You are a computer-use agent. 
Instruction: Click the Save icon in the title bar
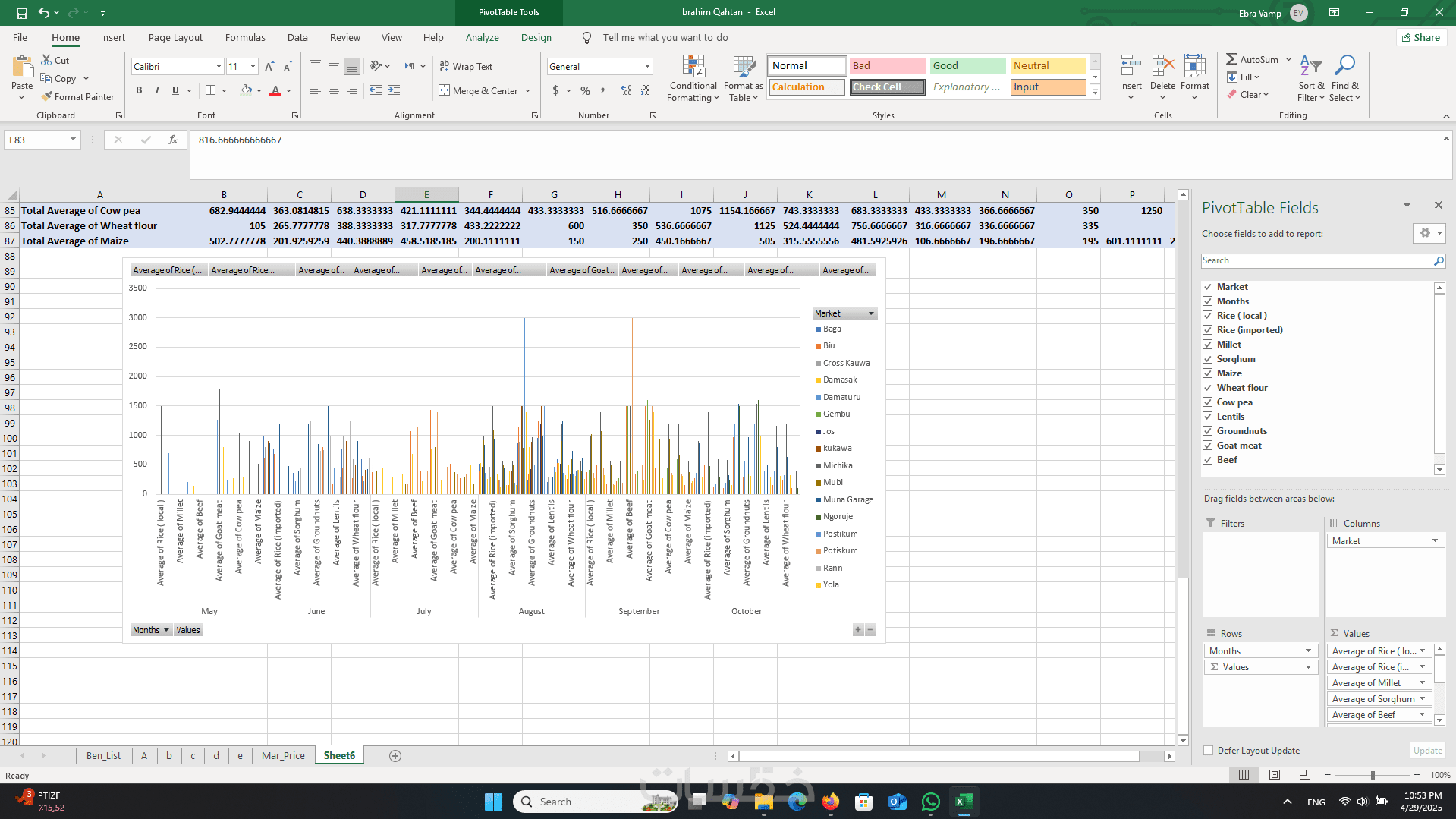pyautogui.click(x=21, y=13)
